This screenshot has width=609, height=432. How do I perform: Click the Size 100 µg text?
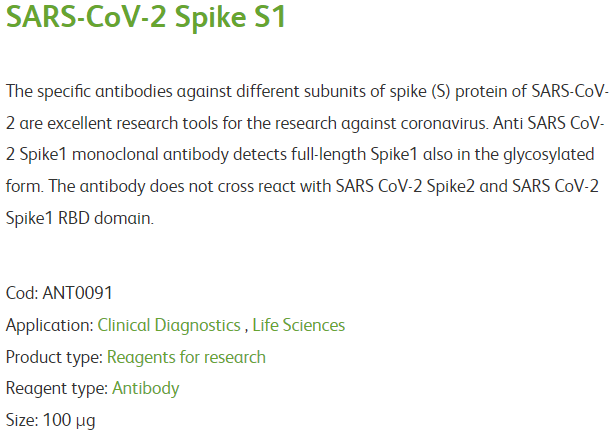coord(50,421)
